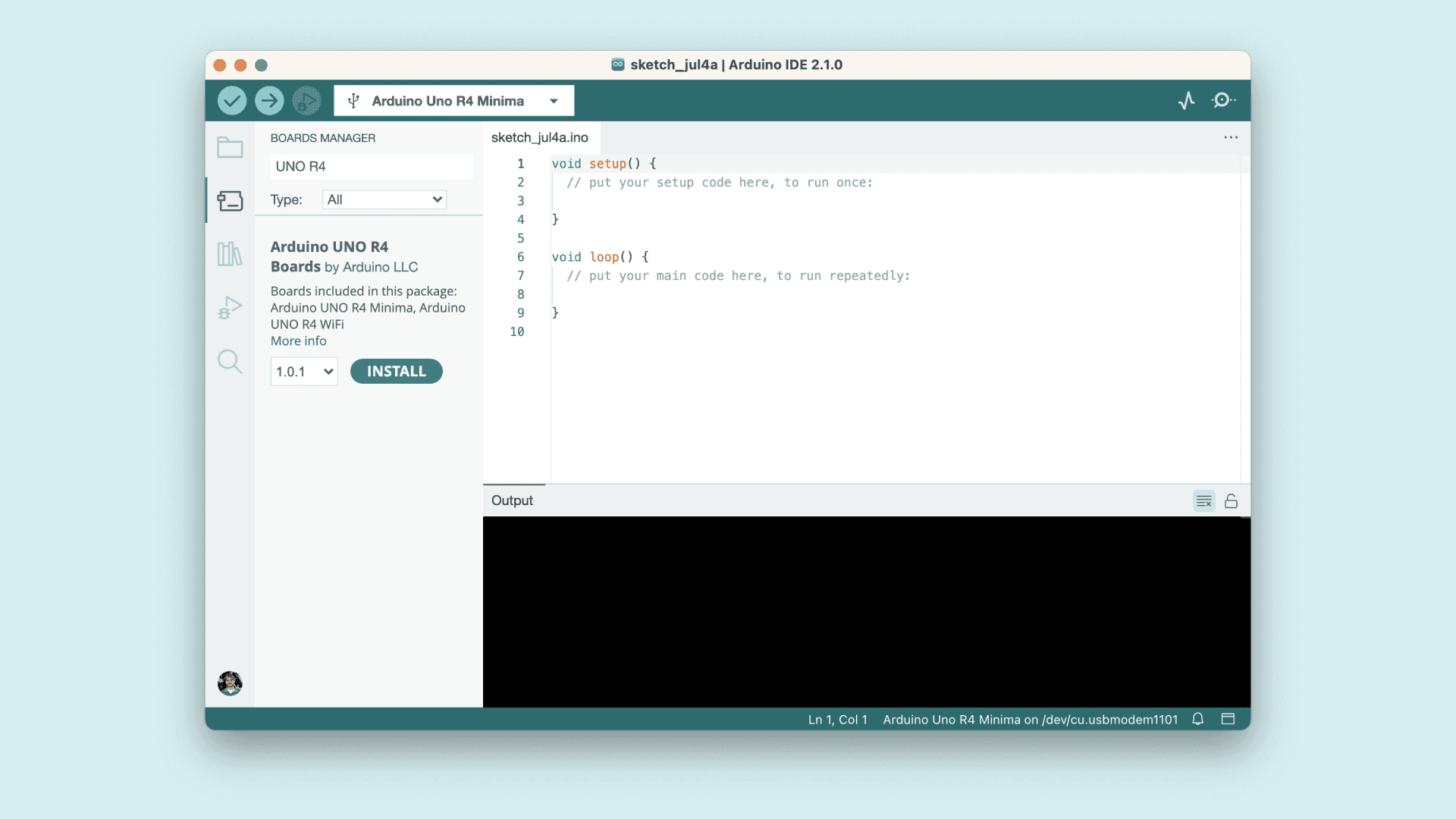Toggle the Boards Manager sidebar panel
Screen dimensions: 1456x819
tap(230, 201)
